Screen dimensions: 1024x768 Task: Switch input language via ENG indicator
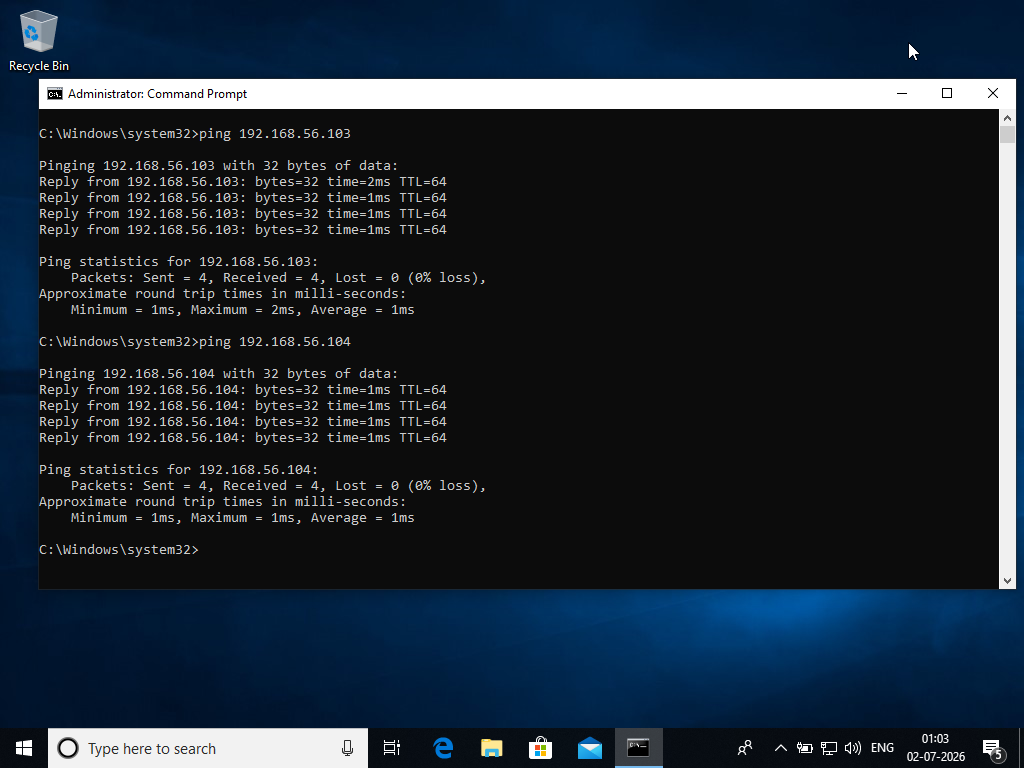pyautogui.click(x=882, y=748)
